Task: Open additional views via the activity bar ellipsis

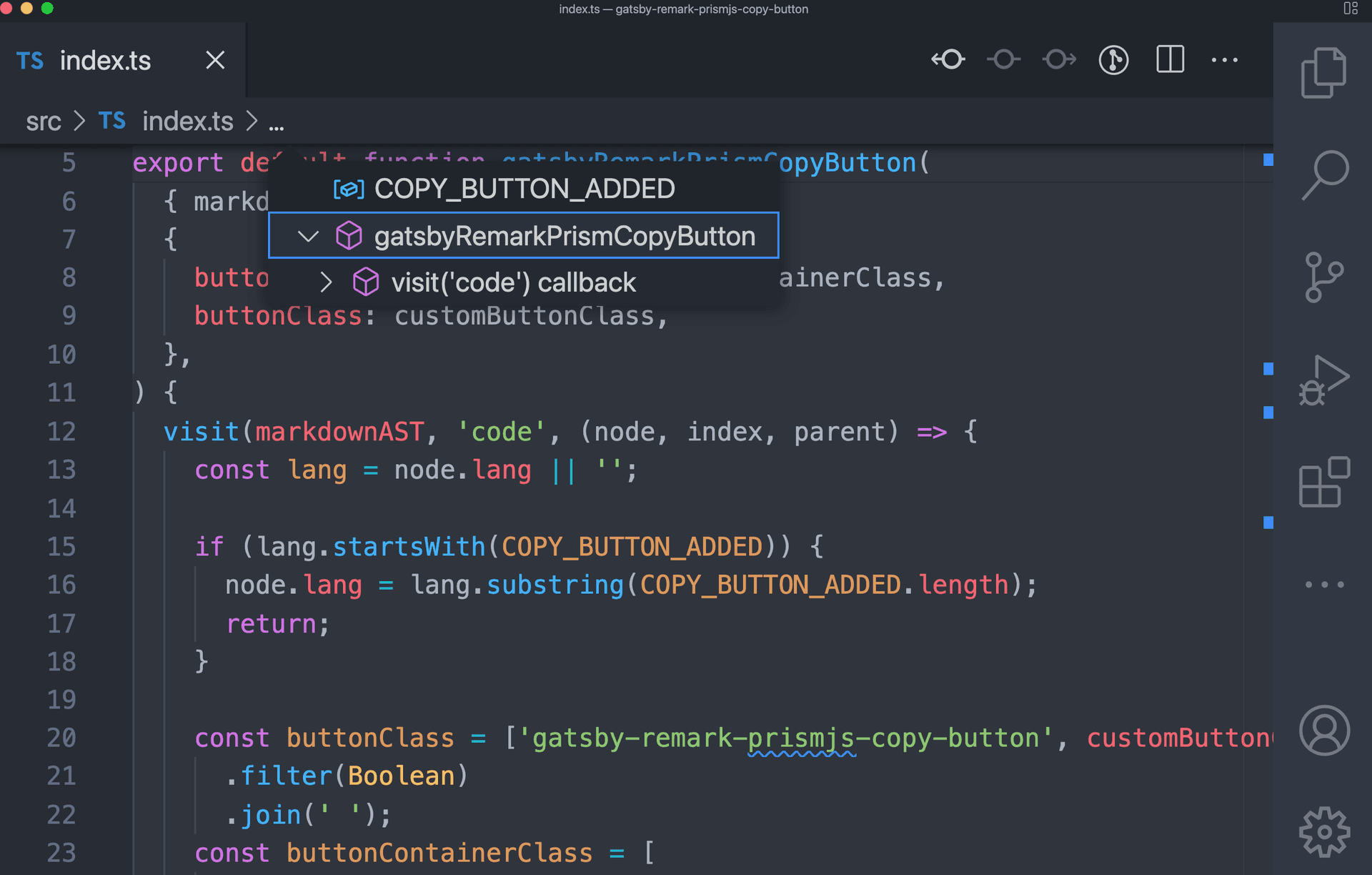Action: point(1323,583)
